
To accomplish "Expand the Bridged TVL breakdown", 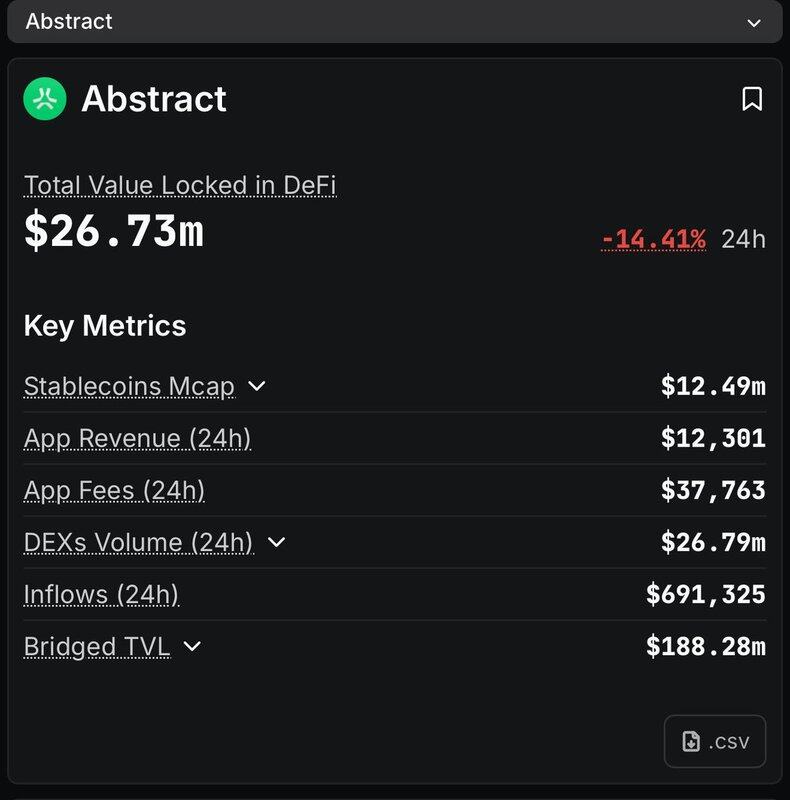I will pos(193,646).
